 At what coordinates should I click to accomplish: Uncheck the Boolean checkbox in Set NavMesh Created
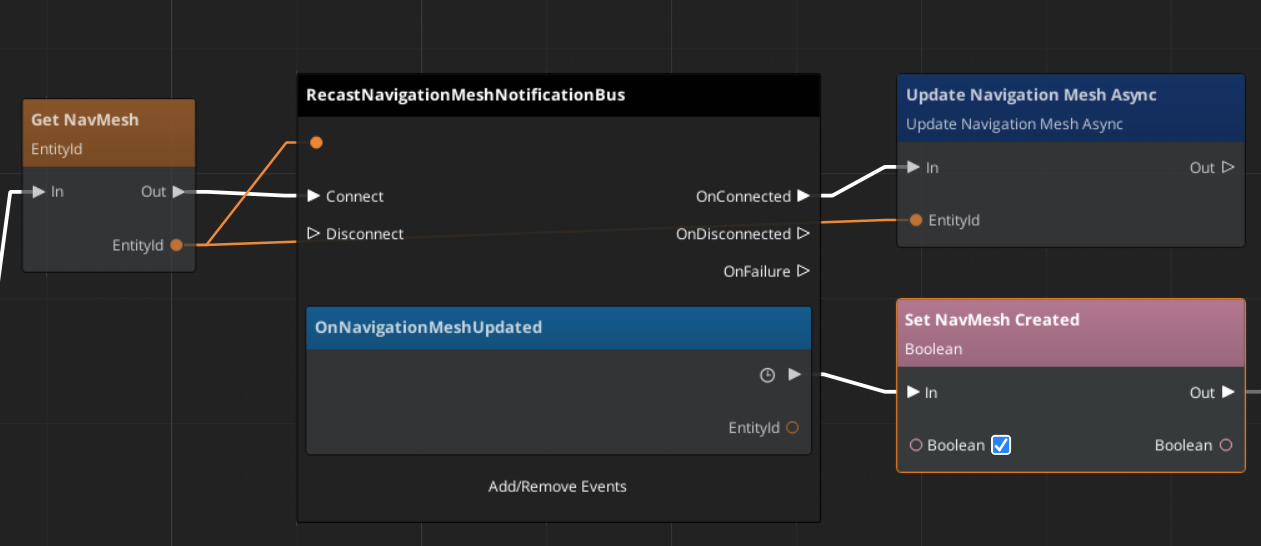pyautogui.click(x=1001, y=445)
